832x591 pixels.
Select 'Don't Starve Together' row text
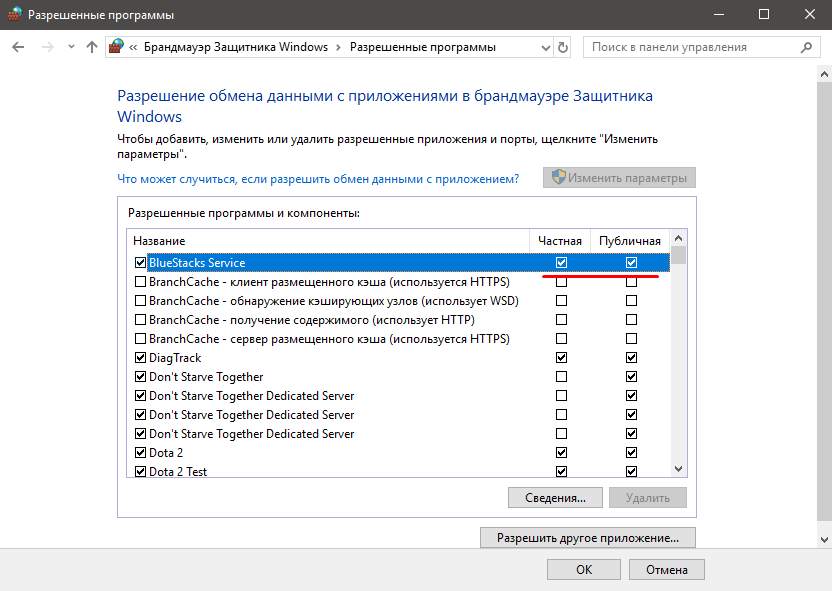click(206, 377)
